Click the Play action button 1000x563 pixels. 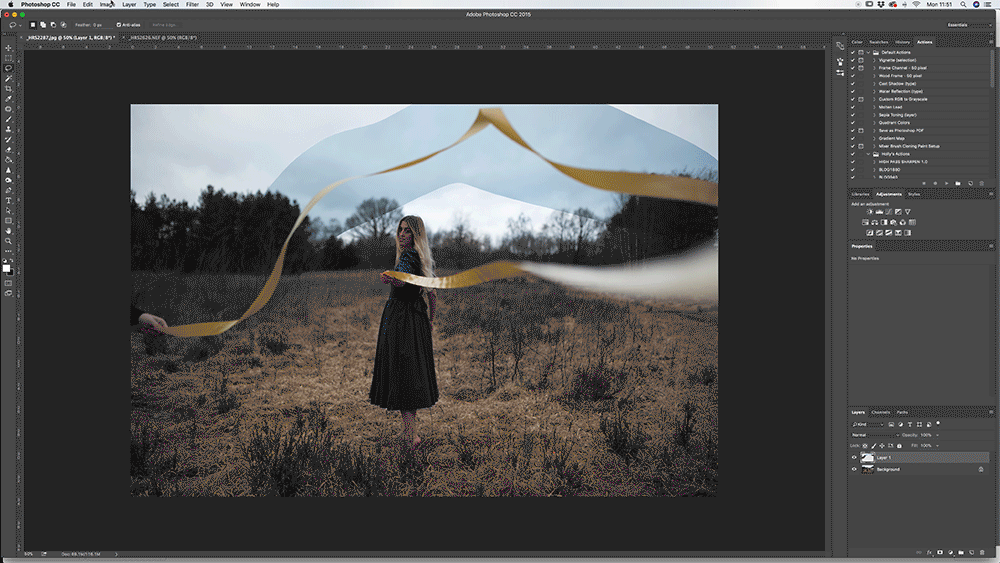tap(946, 184)
